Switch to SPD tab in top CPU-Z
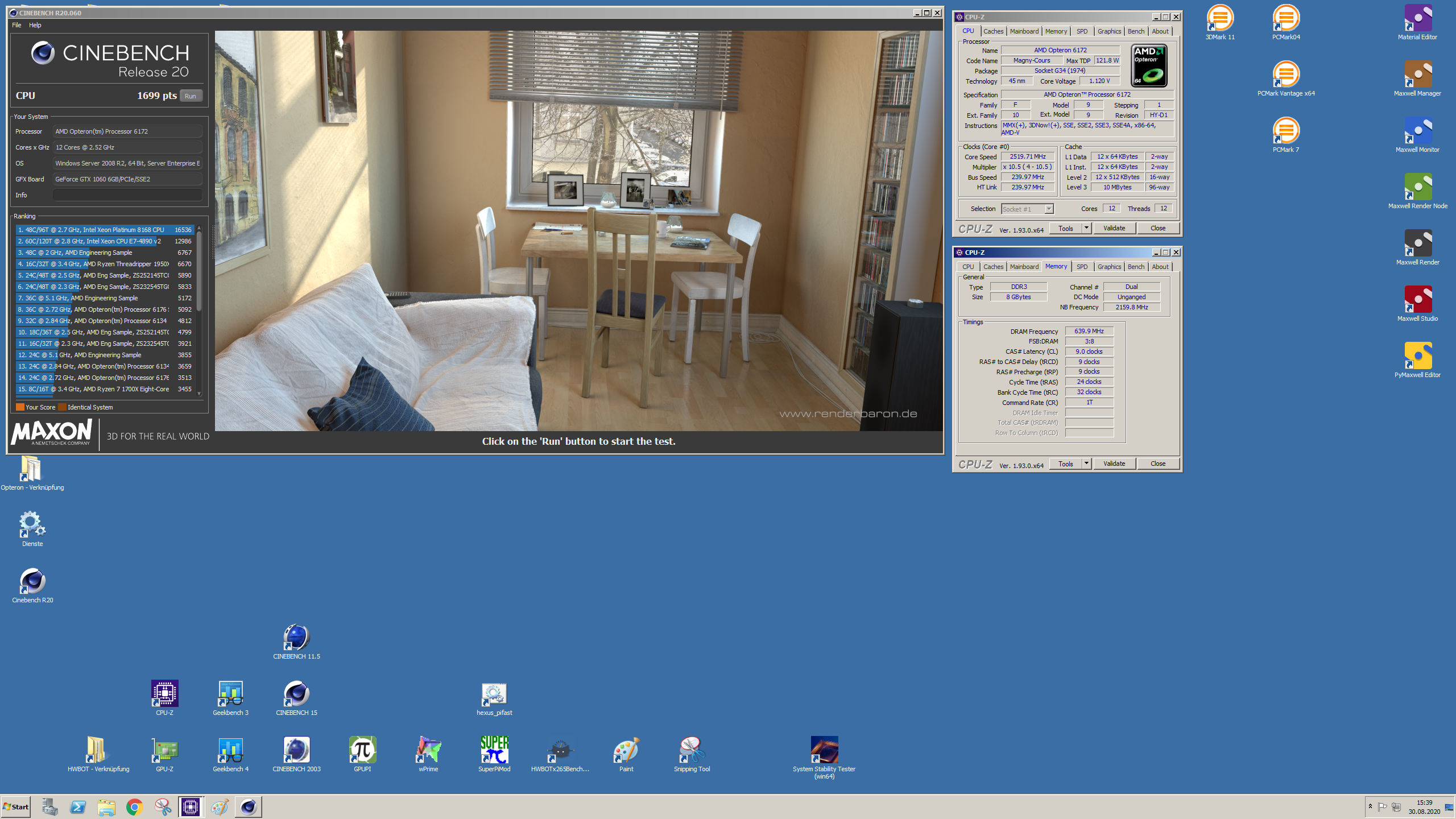This screenshot has height=819, width=1456. pyautogui.click(x=1082, y=31)
